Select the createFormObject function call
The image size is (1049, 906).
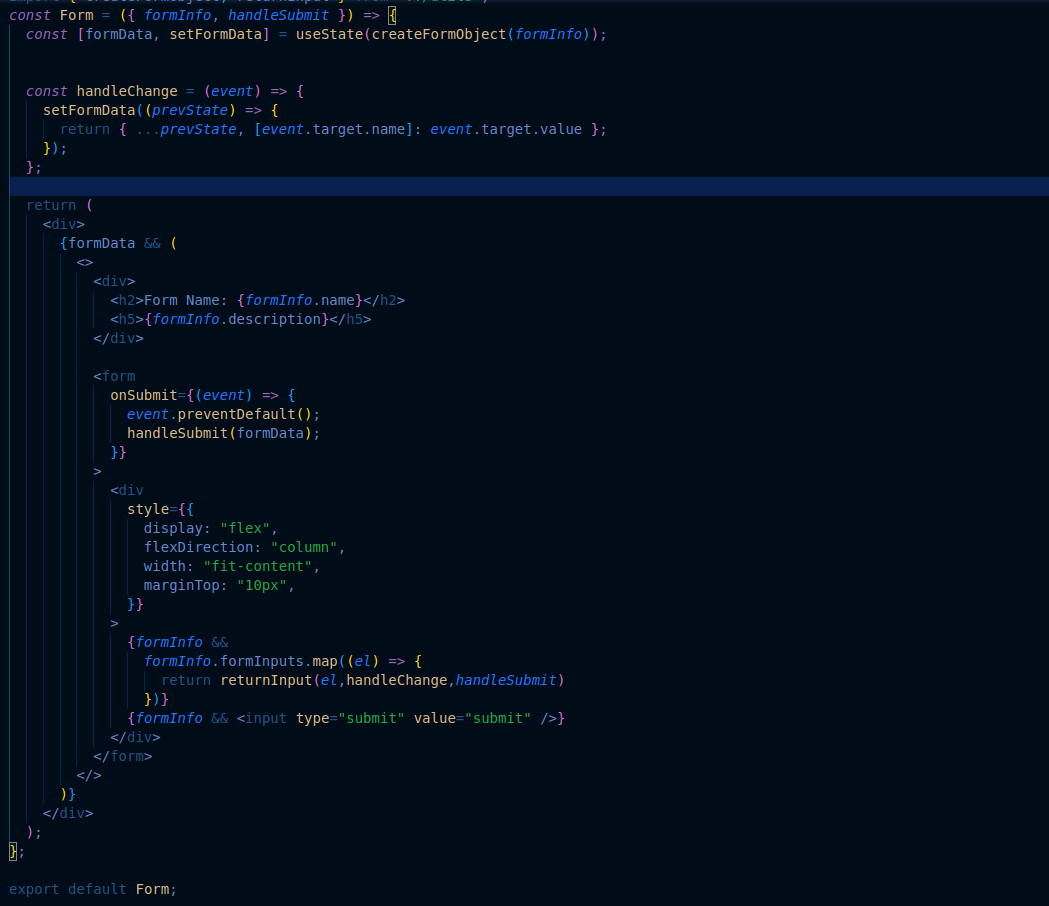click(x=439, y=34)
